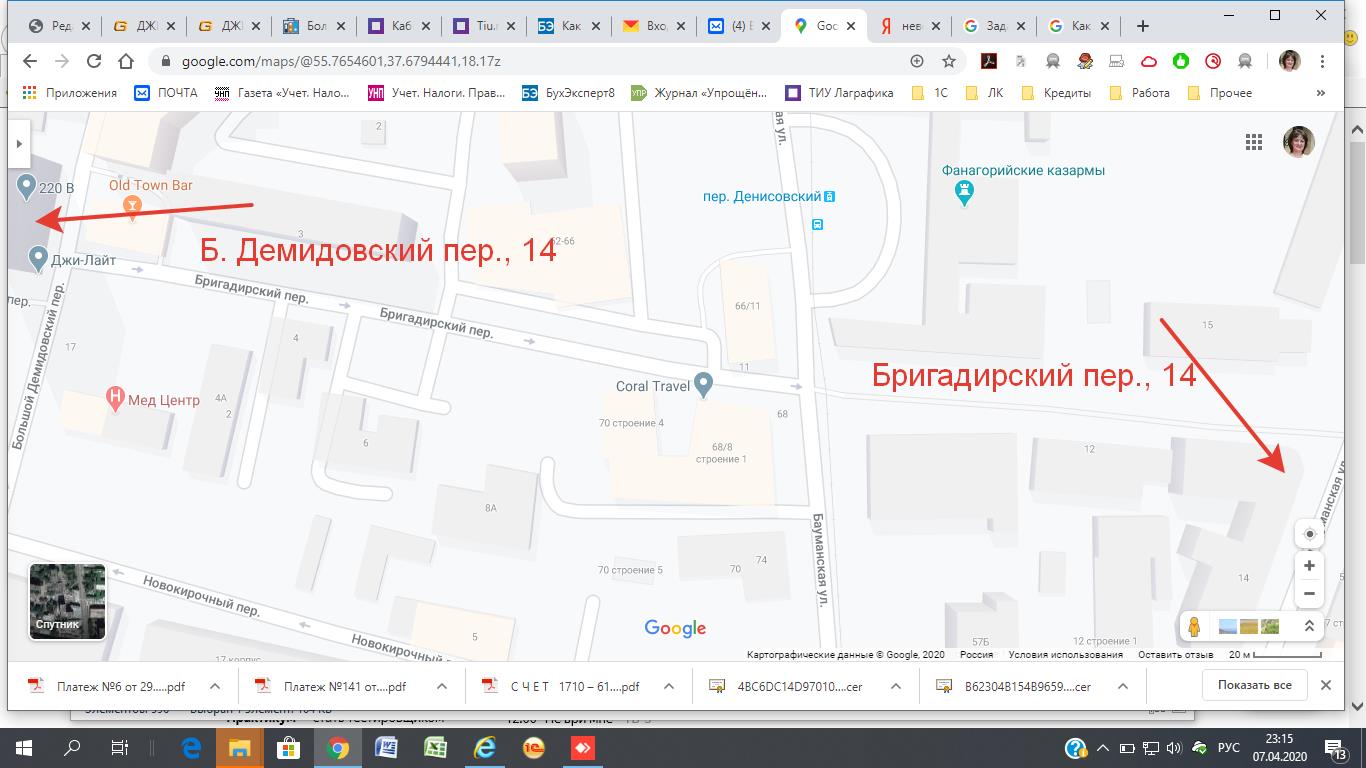Screen dimensions: 1366x768
Task: Show my current location on the map
Action: click(x=1309, y=534)
